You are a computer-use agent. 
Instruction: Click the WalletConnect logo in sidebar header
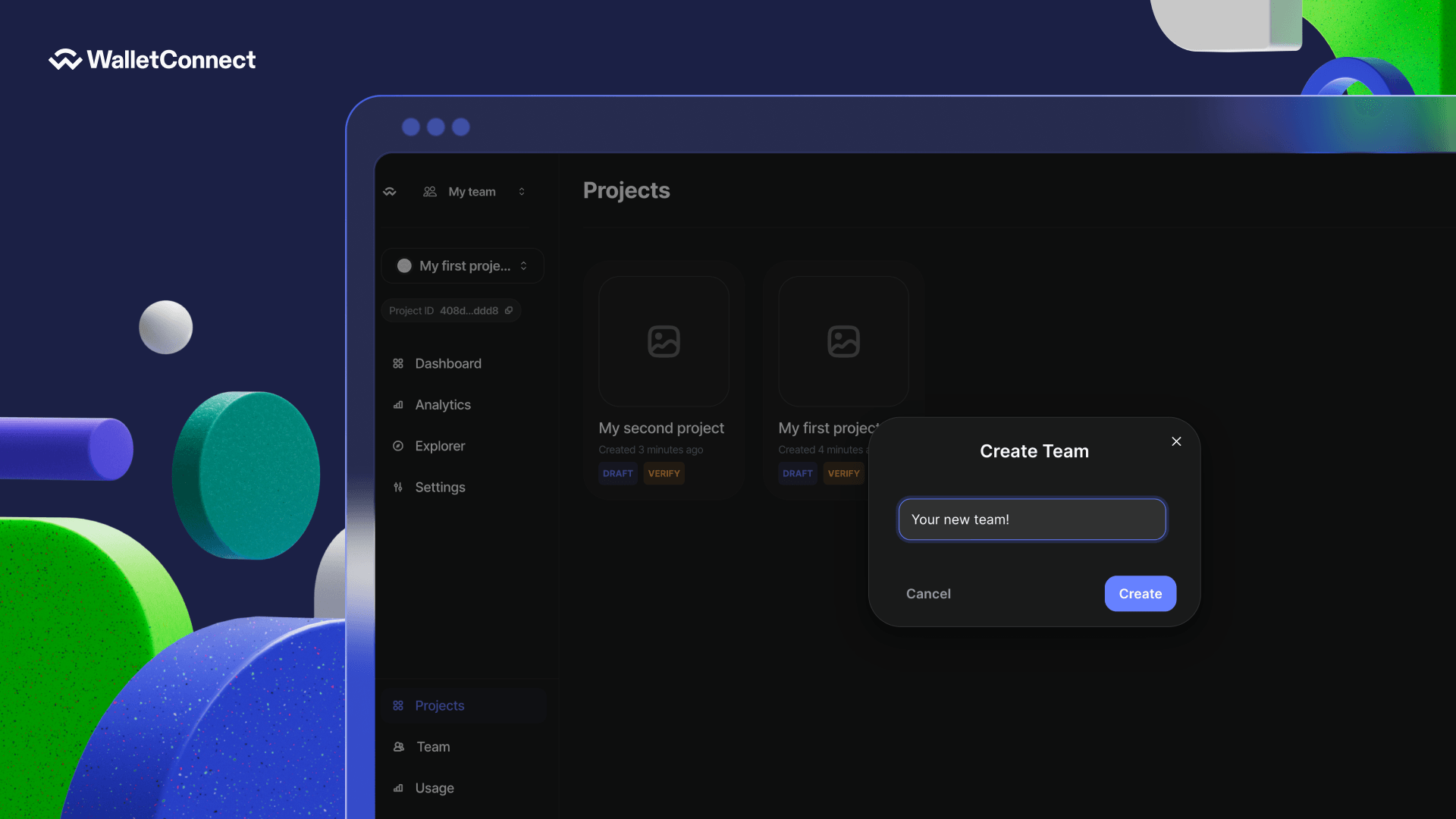390,192
